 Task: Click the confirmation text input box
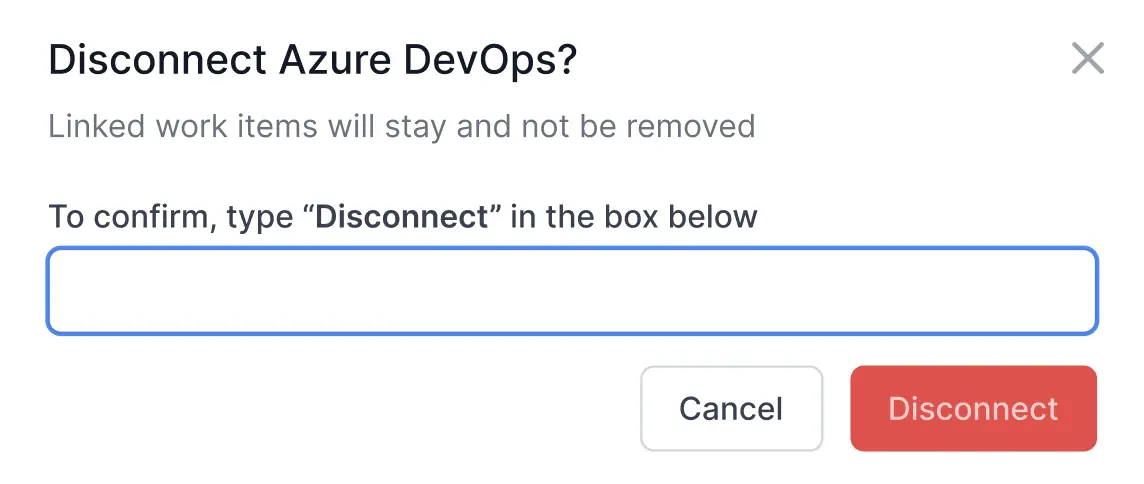point(572,291)
